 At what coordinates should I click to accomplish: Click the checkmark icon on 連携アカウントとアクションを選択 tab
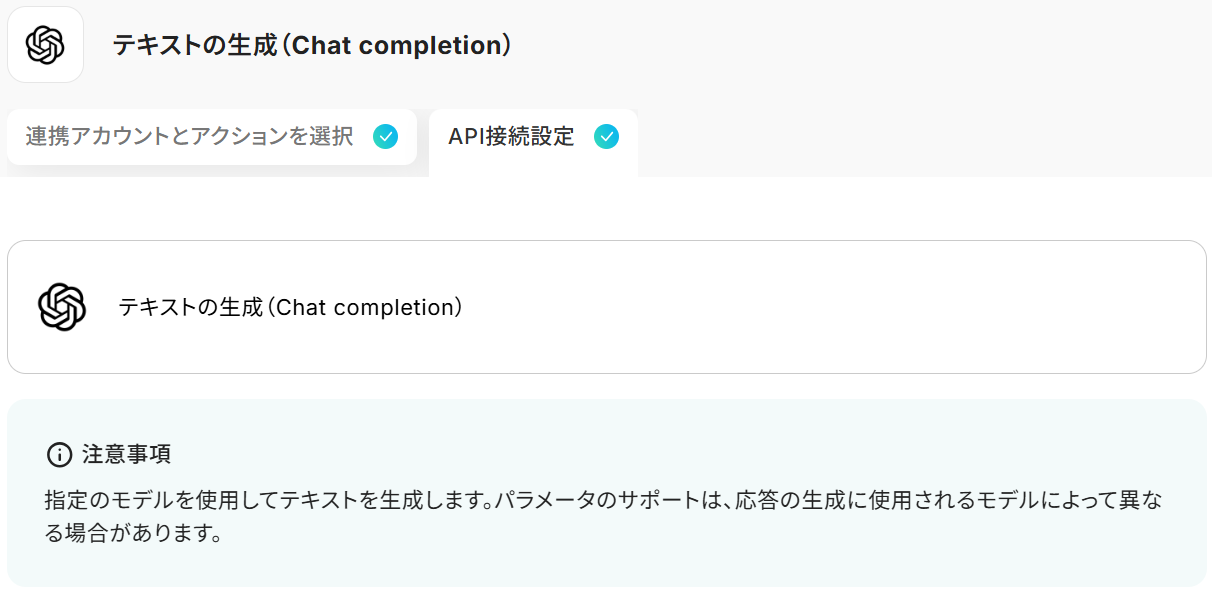point(385,137)
